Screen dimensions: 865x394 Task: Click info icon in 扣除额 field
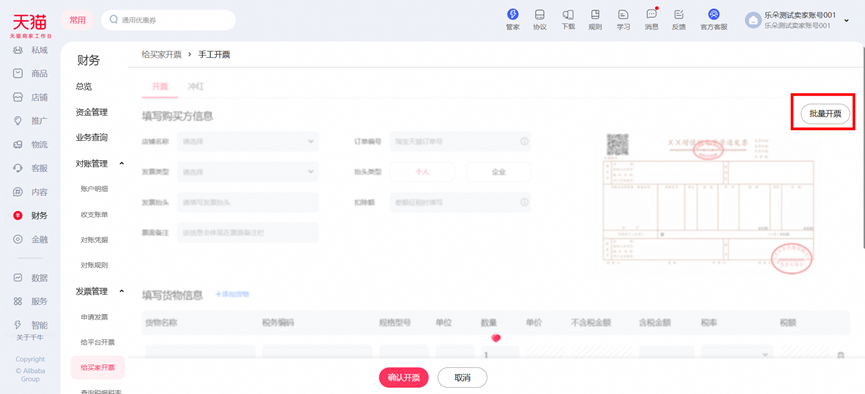coord(524,203)
